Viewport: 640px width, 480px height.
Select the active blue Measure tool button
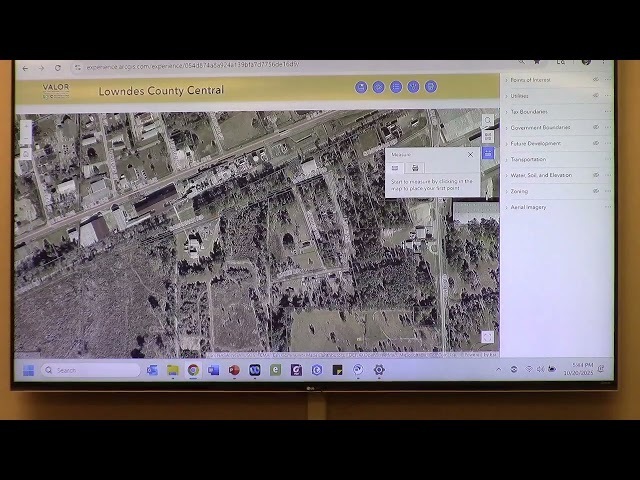pyautogui.click(x=488, y=153)
